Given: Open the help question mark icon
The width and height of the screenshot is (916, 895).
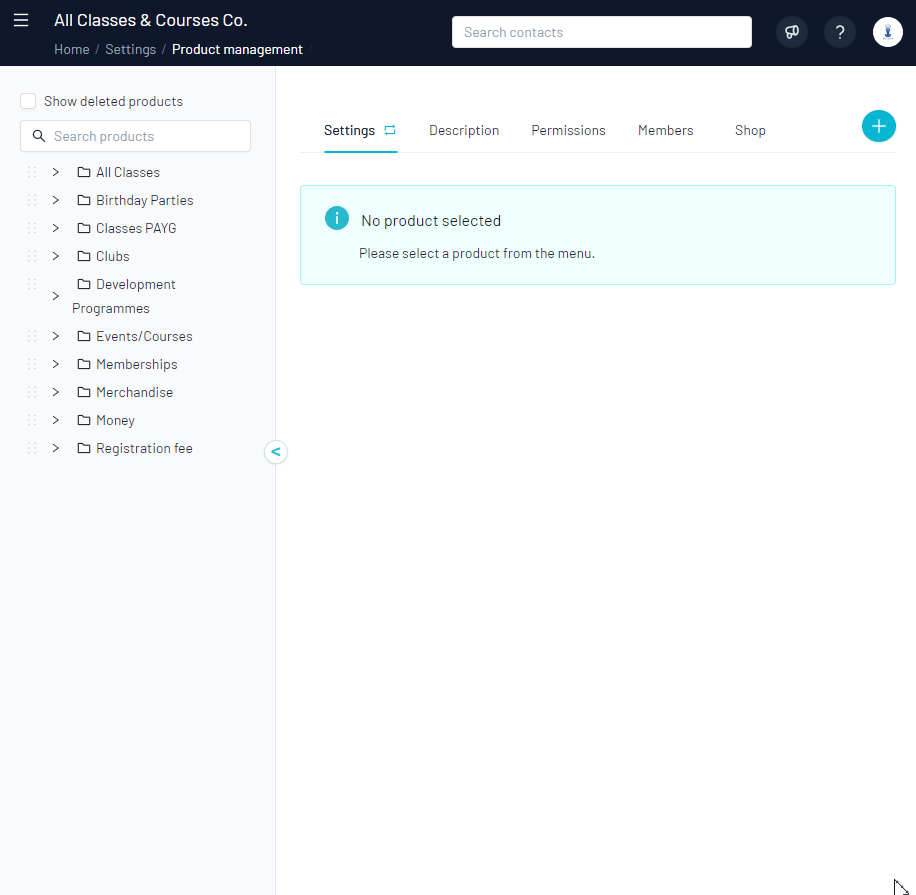Looking at the screenshot, I should click(x=840, y=32).
